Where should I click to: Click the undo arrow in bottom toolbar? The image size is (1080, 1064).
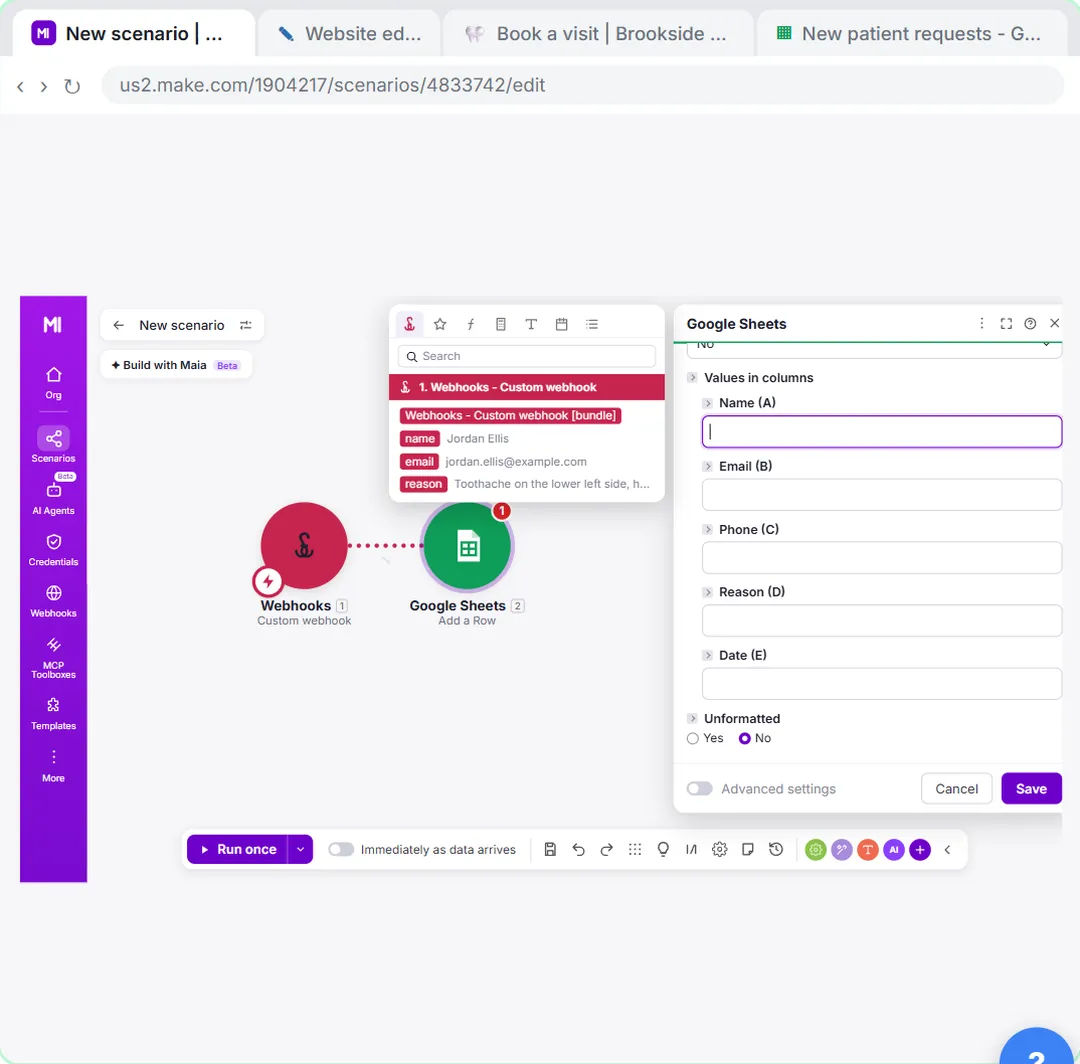578,849
